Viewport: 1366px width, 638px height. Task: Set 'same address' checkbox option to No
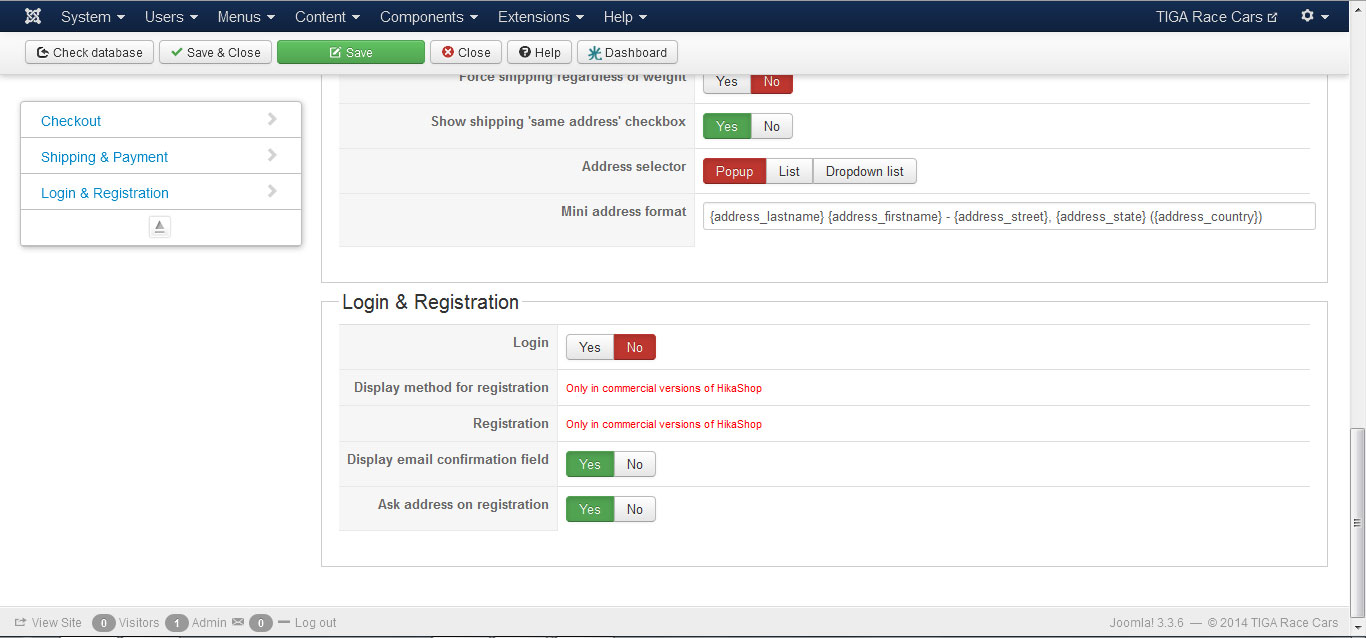click(x=771, y=126)
